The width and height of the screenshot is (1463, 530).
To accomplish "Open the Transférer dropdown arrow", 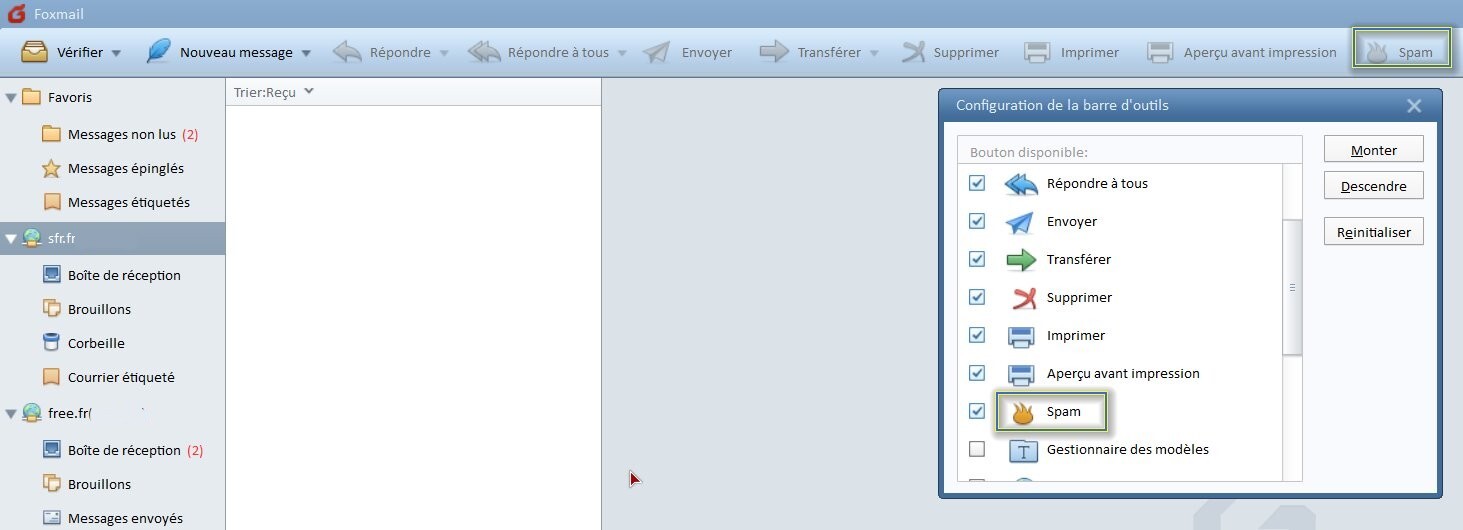I will click(x=874, y=53).
